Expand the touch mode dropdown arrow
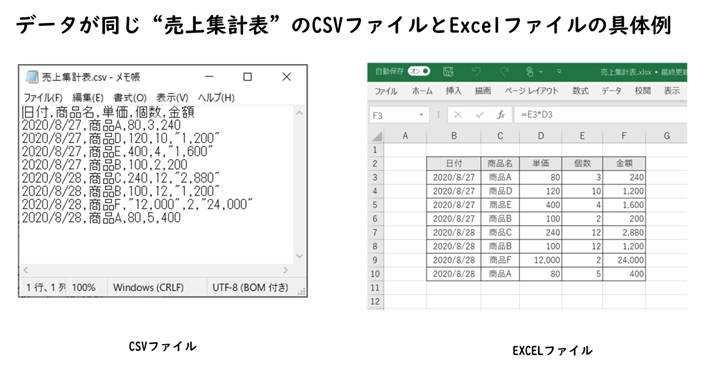 541,72
